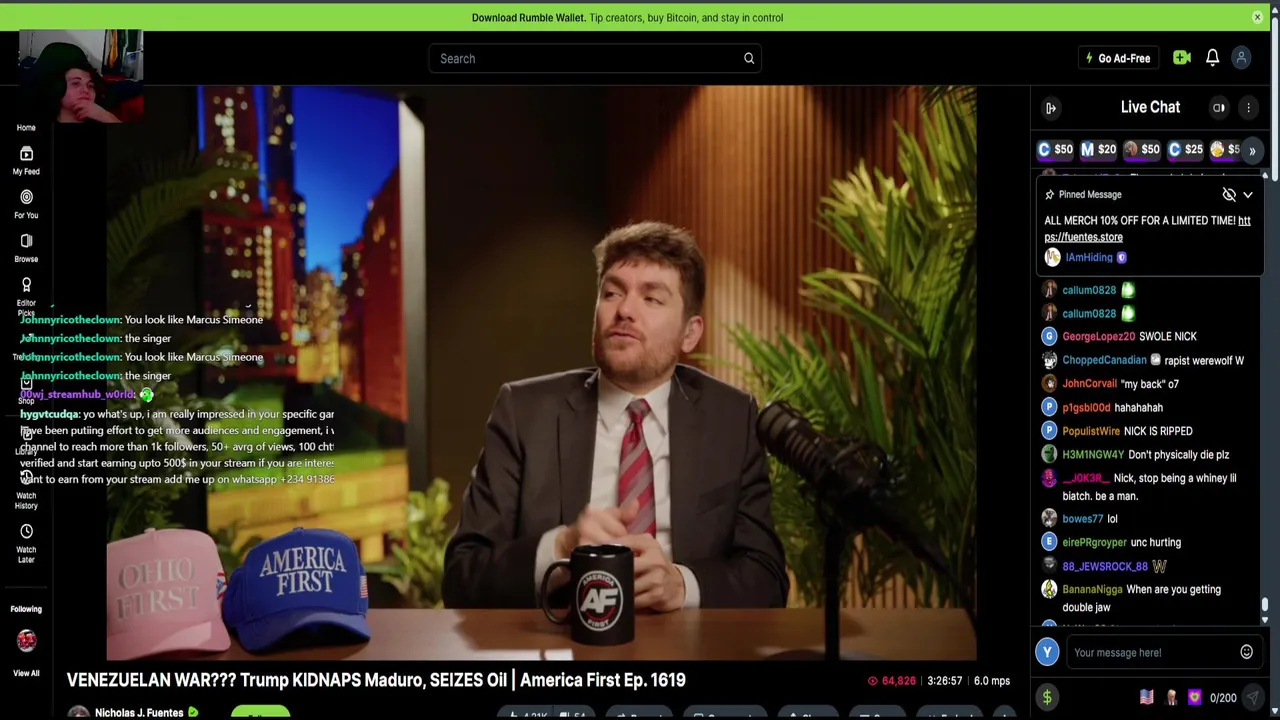Click chat username PopulistWire

(x=1091, y=431)
